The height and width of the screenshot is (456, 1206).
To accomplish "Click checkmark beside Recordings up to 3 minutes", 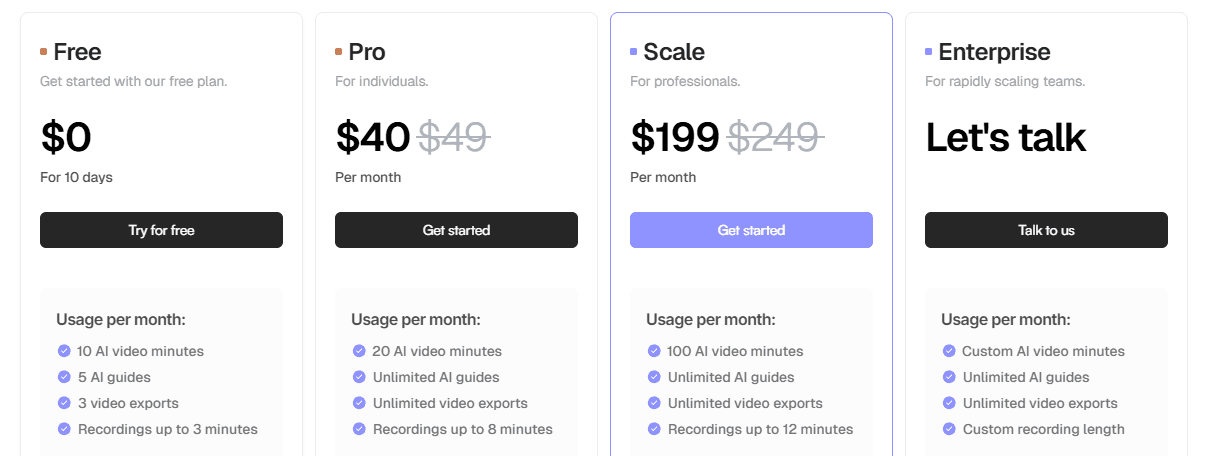I will [x=64, y=429].
